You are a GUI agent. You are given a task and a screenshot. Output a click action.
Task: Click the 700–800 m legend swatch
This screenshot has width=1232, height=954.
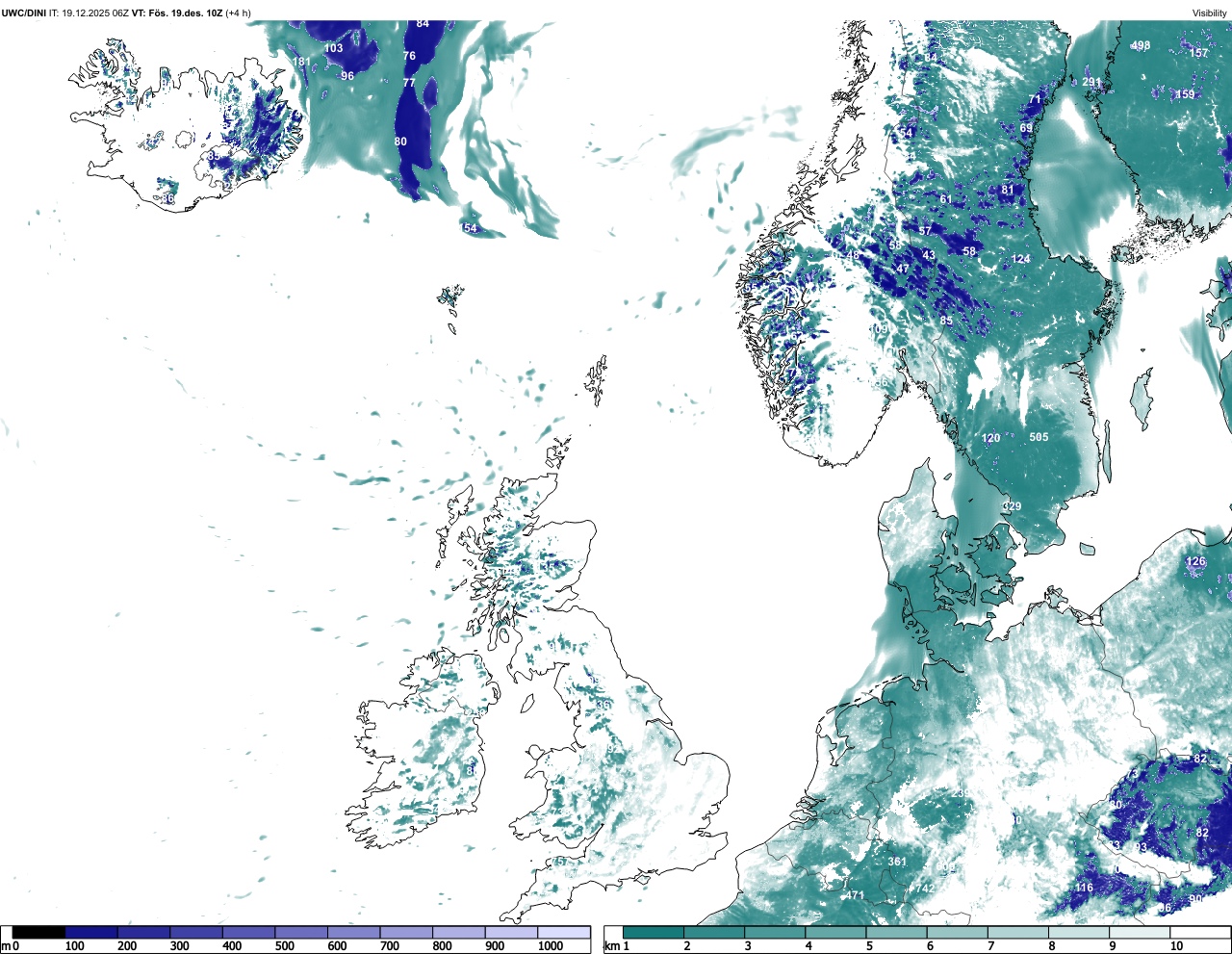tap(406, 933)
